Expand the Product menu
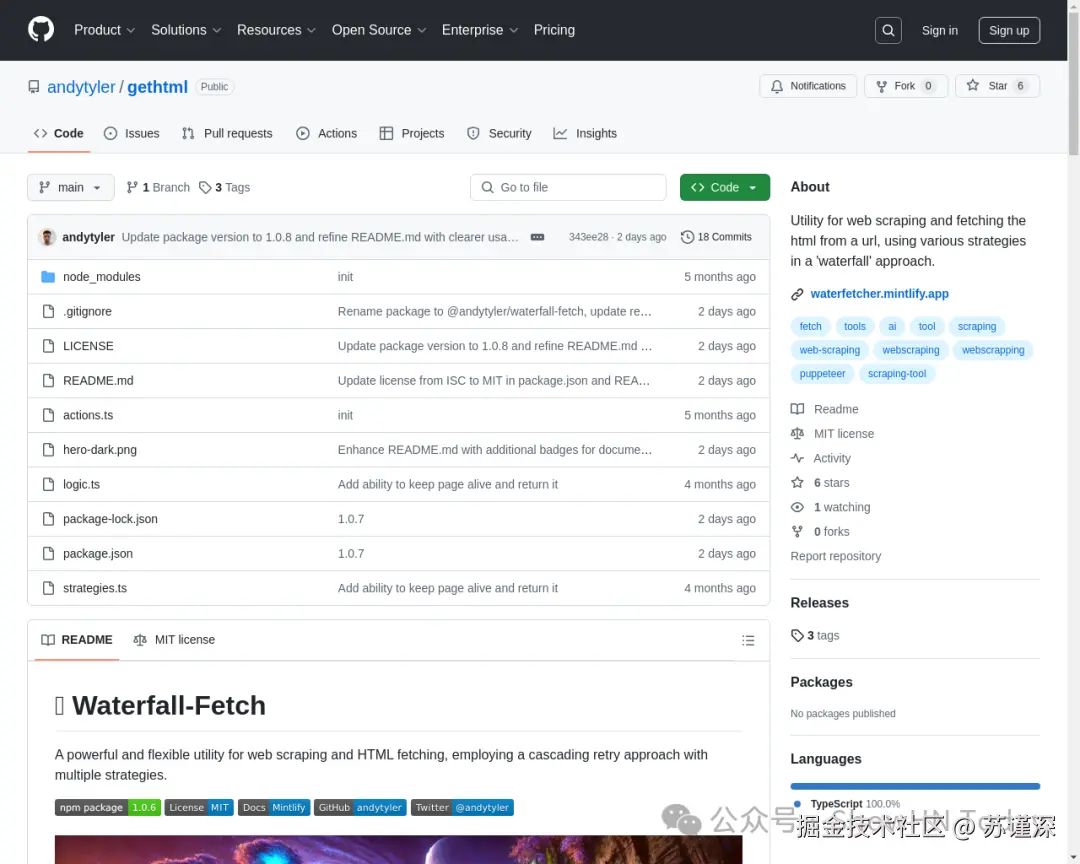Viewport: 1080px width, 864px height. pos(104,30)
